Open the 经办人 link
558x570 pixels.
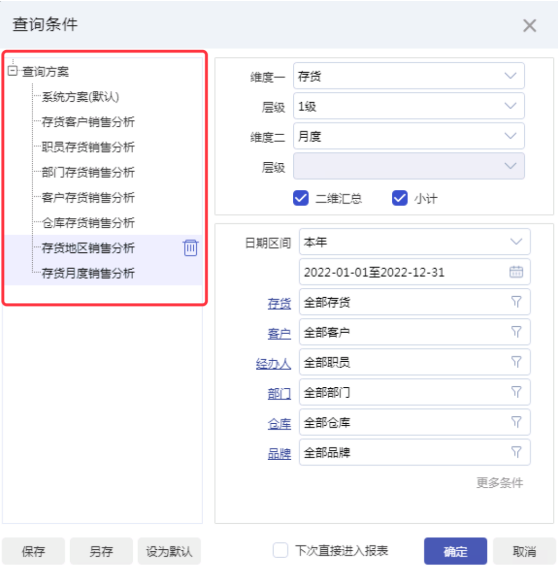[273, 363]
